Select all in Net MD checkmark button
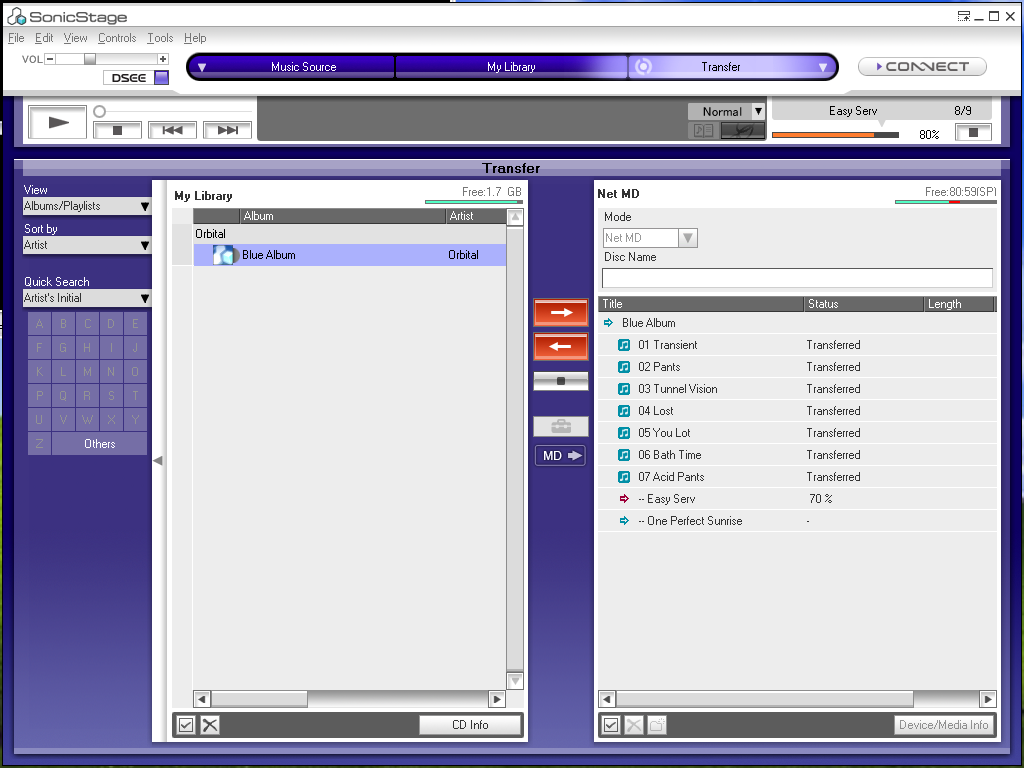The height and width of the screenshot is (768, 1024). pyautogui.click(x=611, y=725)
